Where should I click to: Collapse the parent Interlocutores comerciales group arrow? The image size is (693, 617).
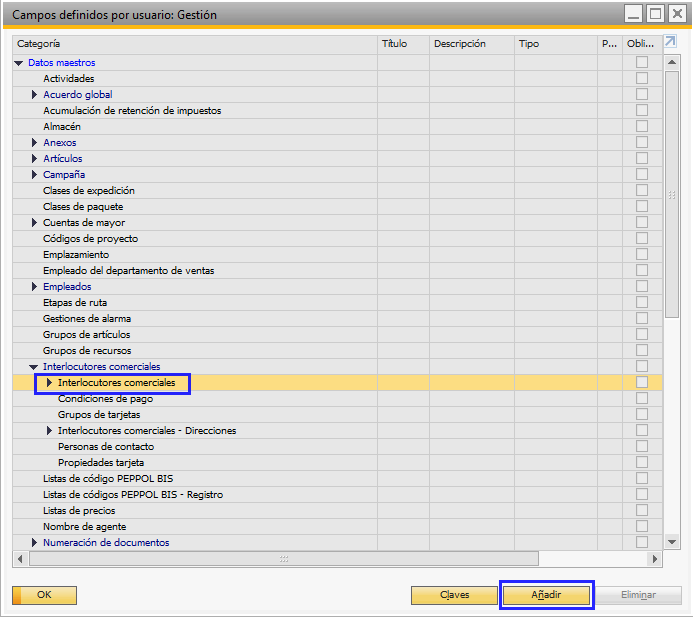[34, 367]
